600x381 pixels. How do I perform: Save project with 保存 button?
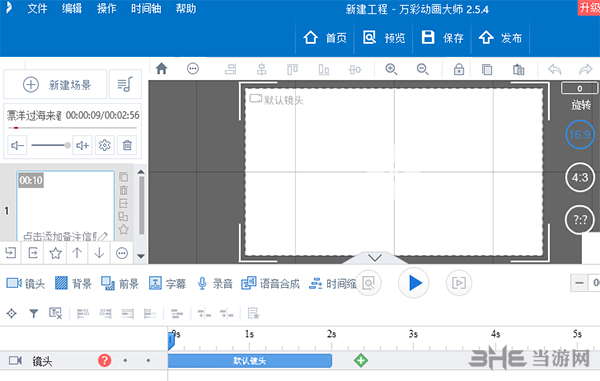442,37
